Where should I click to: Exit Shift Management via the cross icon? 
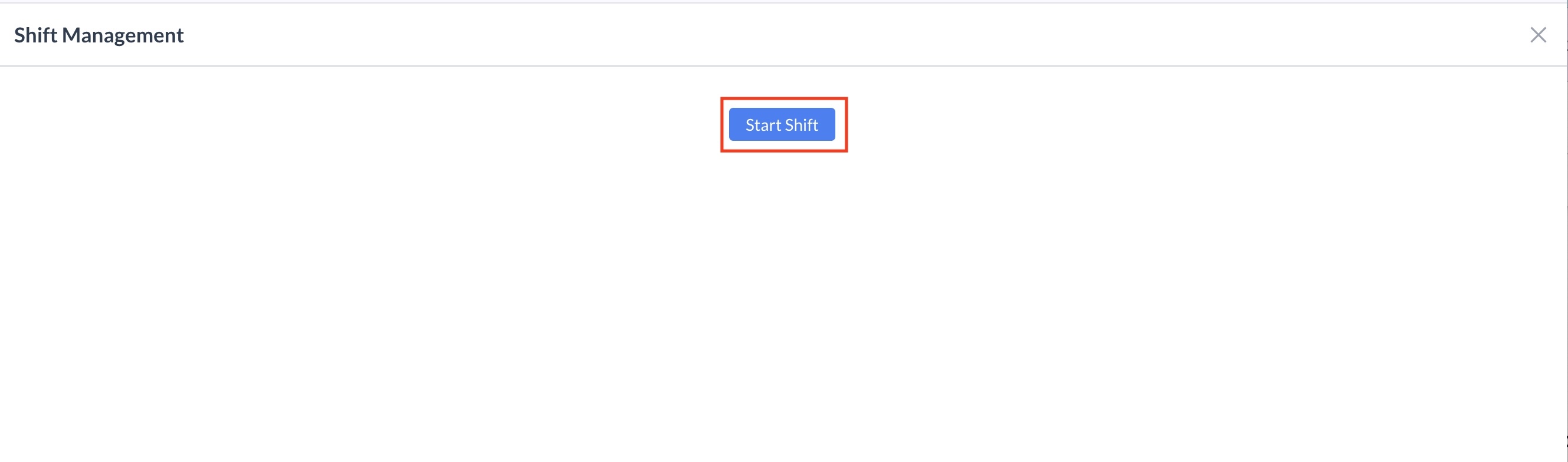(1538, 35)
